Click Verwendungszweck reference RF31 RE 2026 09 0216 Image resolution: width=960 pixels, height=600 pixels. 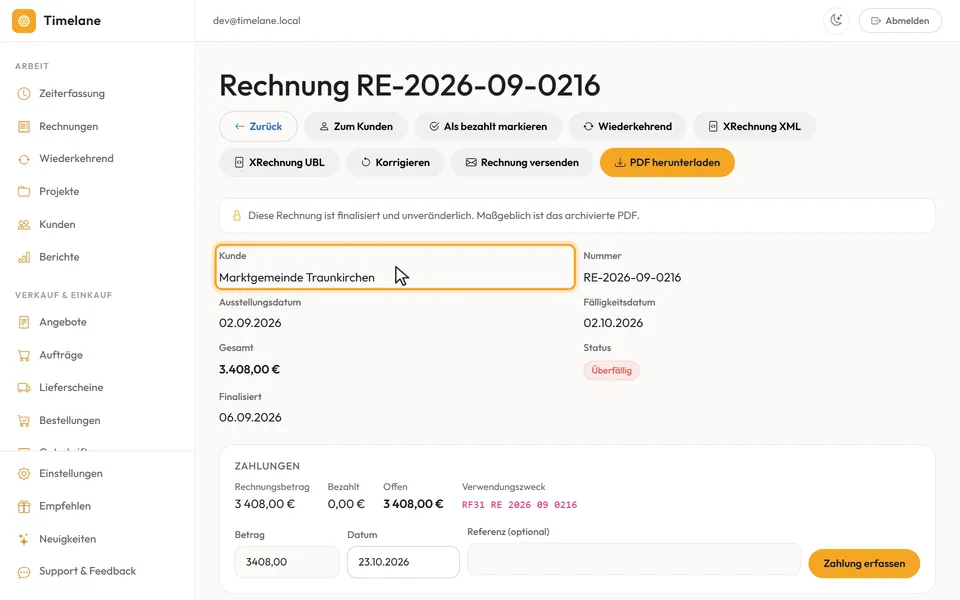point(519,505)
